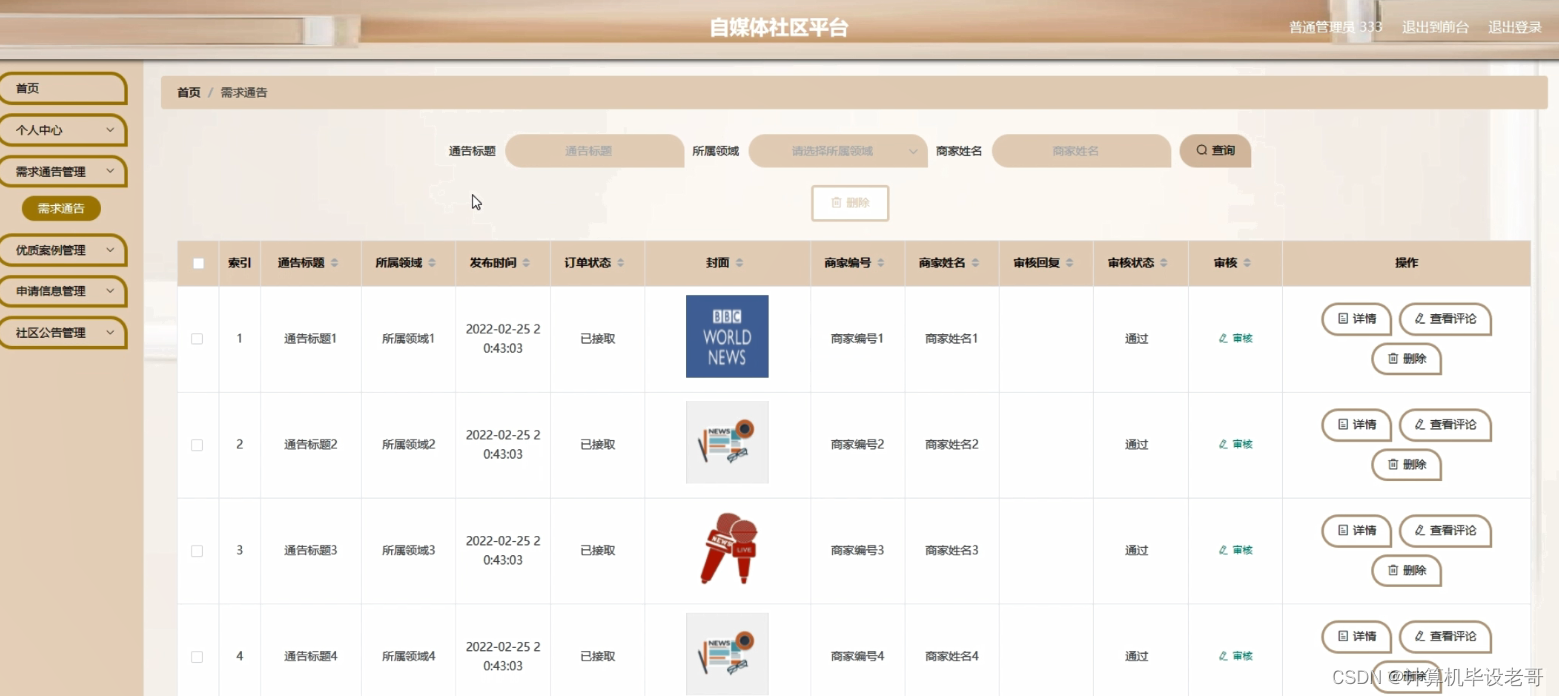Toggle the select-all checkbox in table header
This screenshot has width=1559, height=696.
198,263
